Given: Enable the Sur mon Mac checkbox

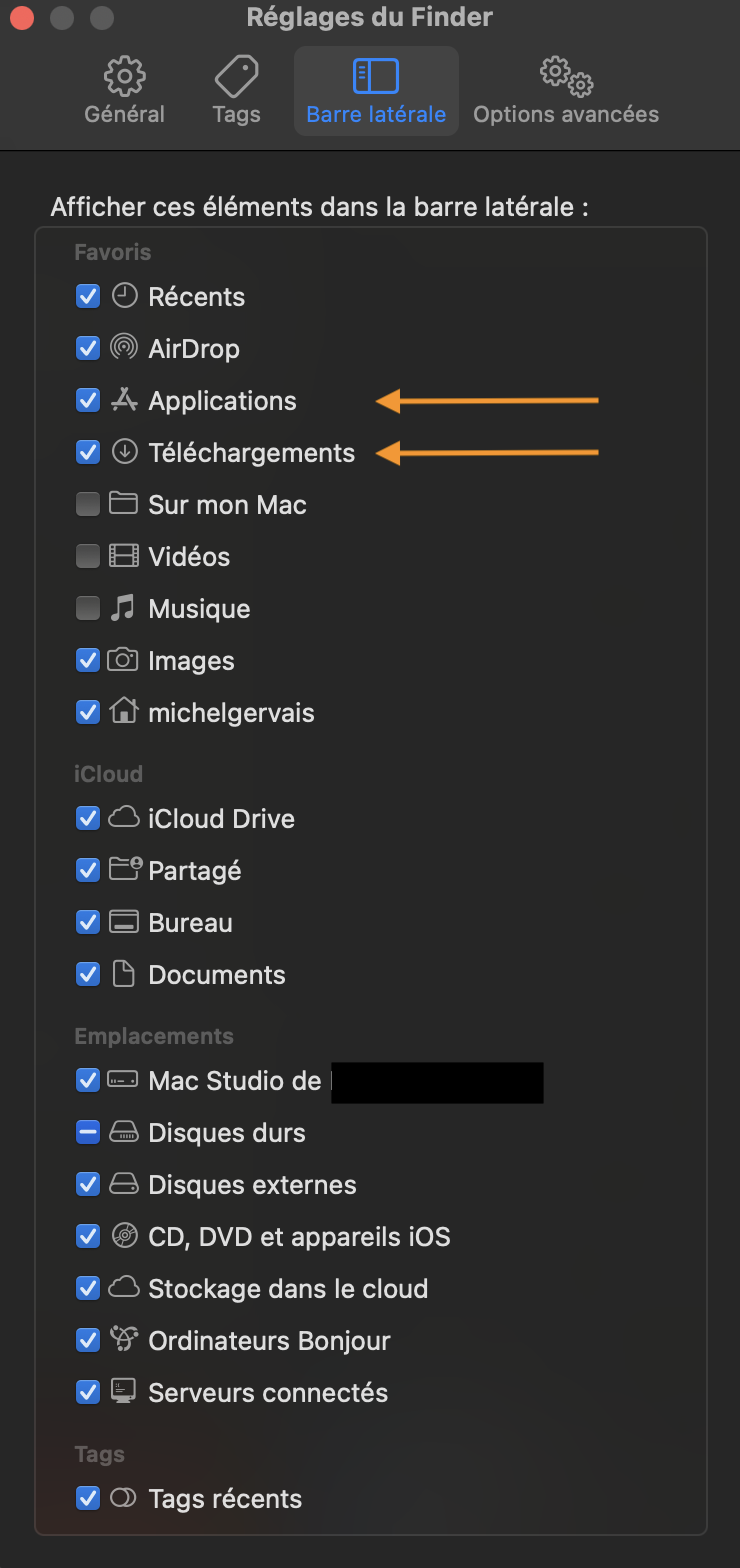Looking at the screenshot, I should pos(88,504).
